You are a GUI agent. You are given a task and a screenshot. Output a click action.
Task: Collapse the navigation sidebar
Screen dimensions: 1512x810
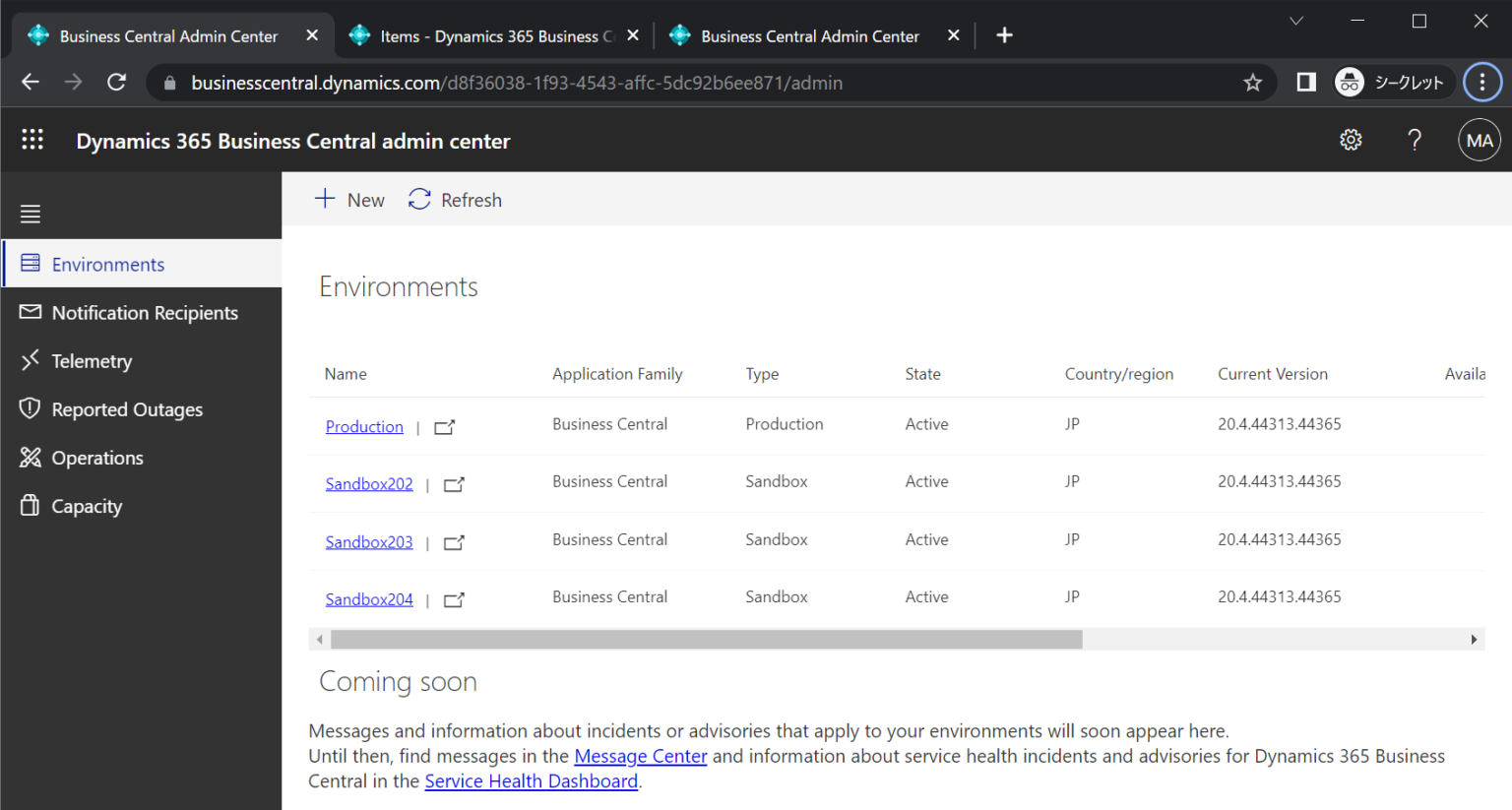click(x=30, y=214)
